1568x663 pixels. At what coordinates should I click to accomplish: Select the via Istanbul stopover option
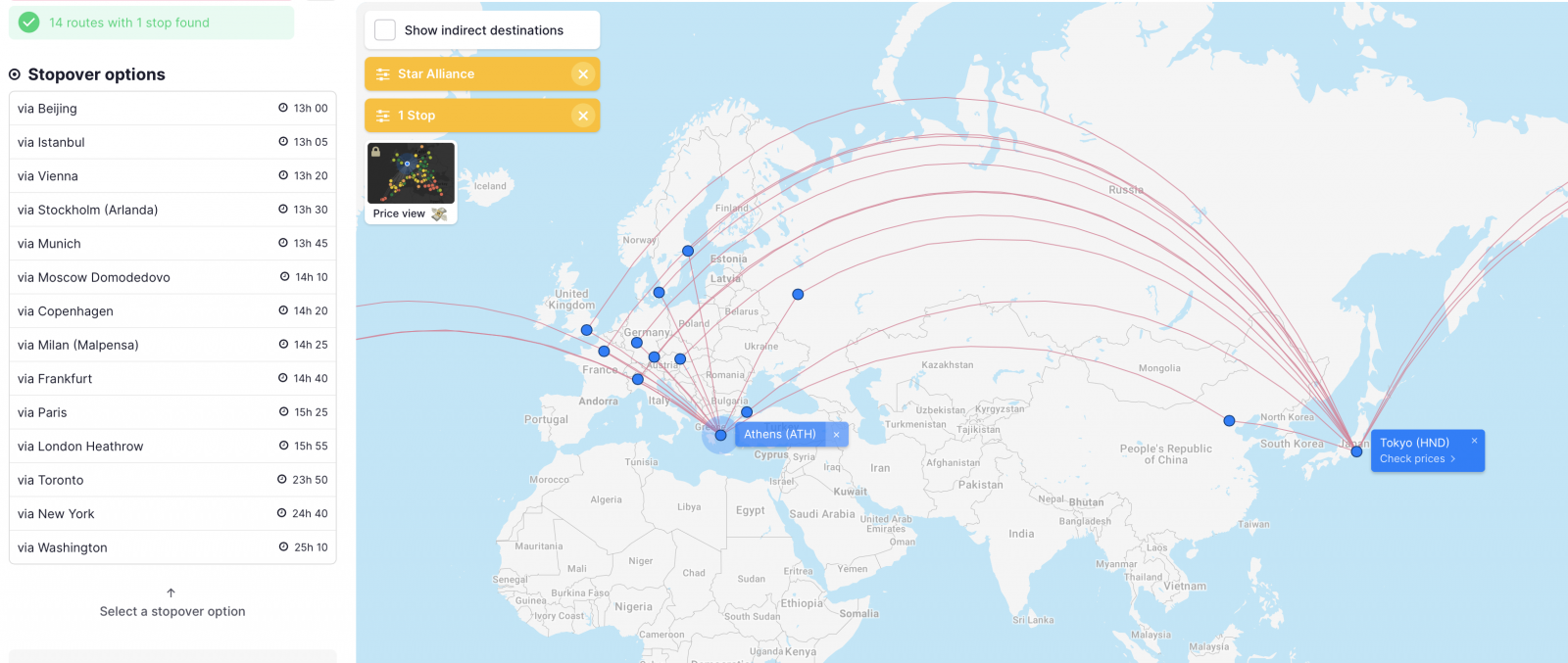point(172,142)
